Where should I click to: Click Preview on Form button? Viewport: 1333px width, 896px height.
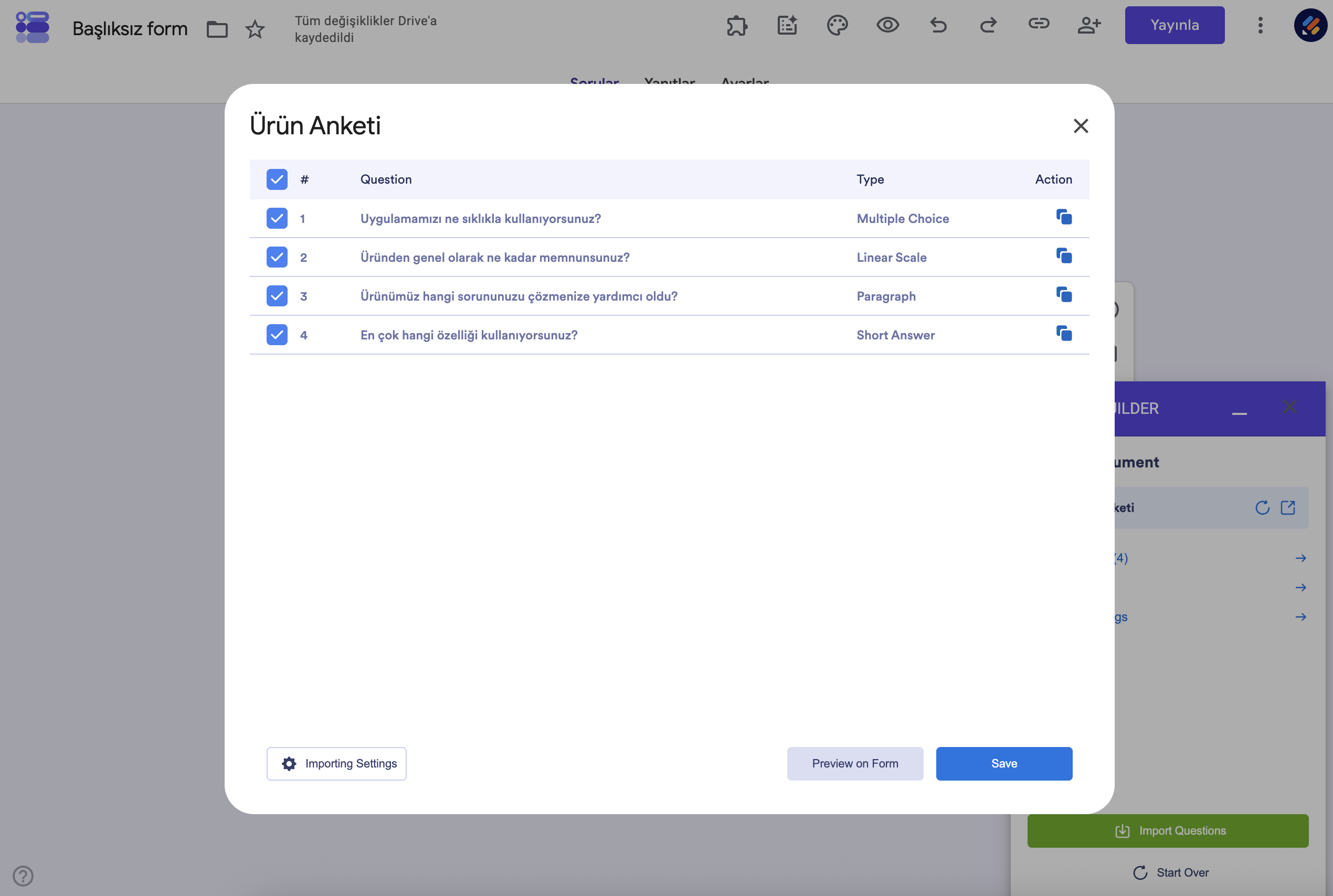pyautogui.click(x=854, y=763)
